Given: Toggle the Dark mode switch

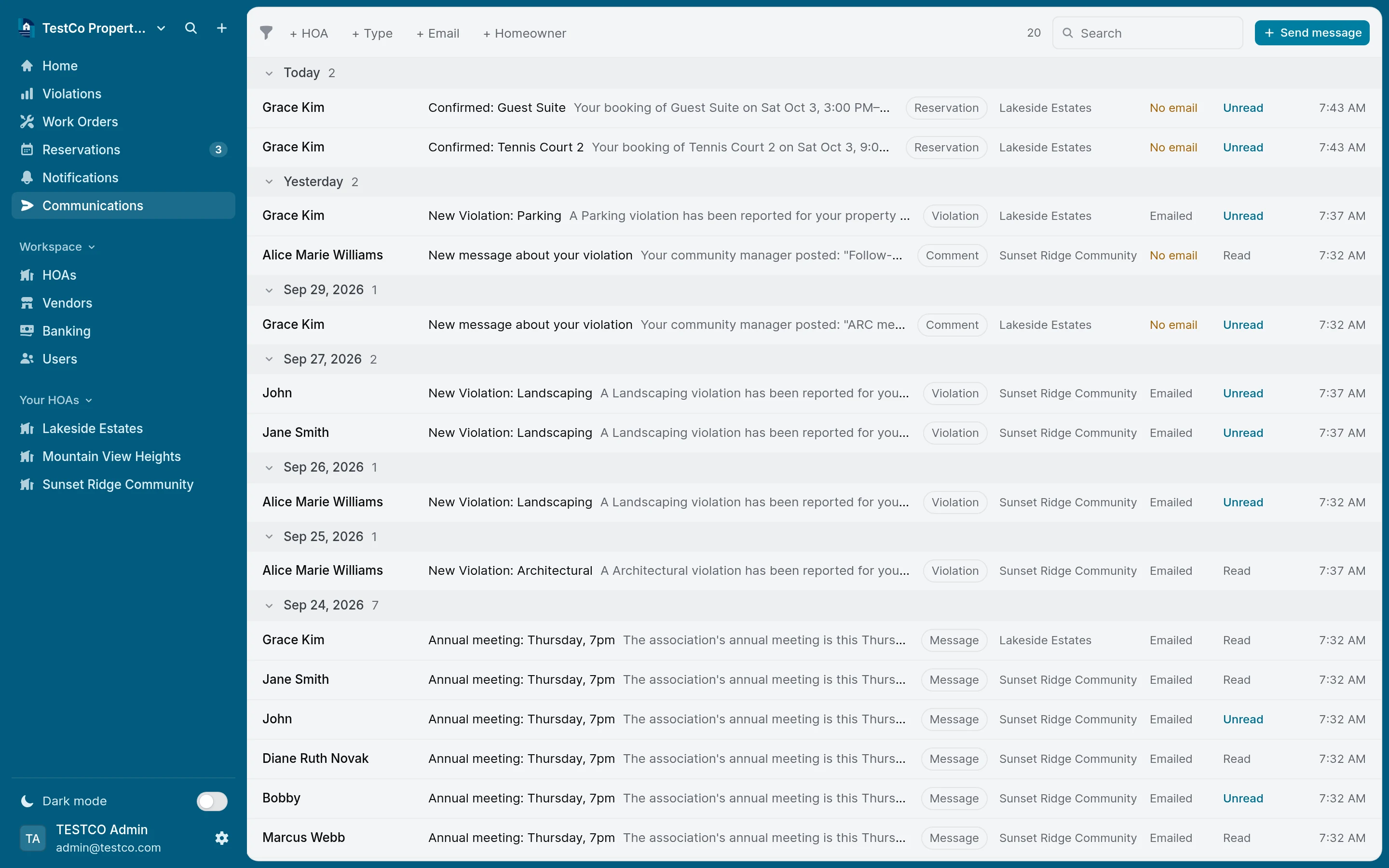Looking at the screenshot, I should coord(212,801).
